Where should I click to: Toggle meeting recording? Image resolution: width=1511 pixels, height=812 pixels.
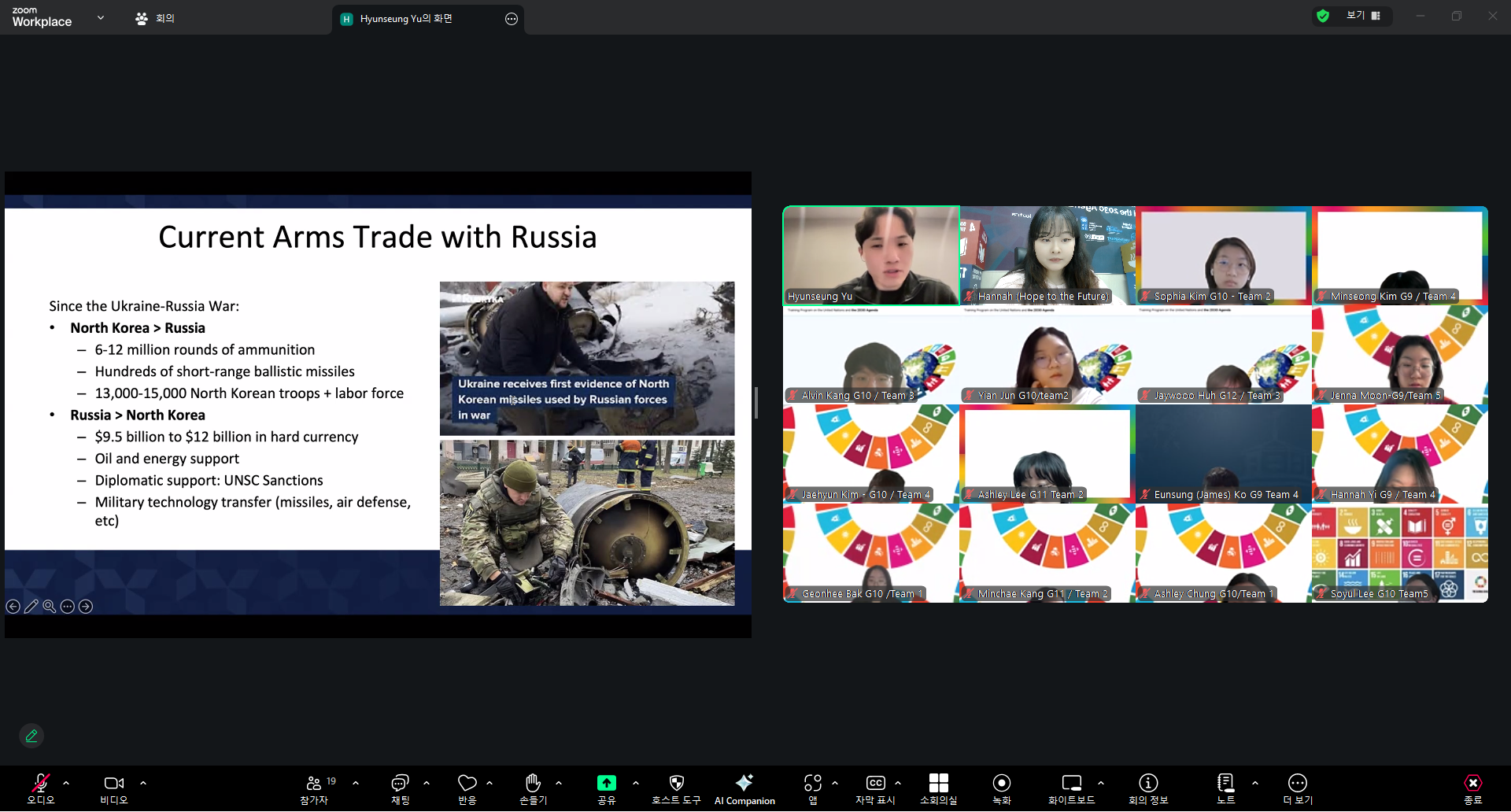point(1001,783)
